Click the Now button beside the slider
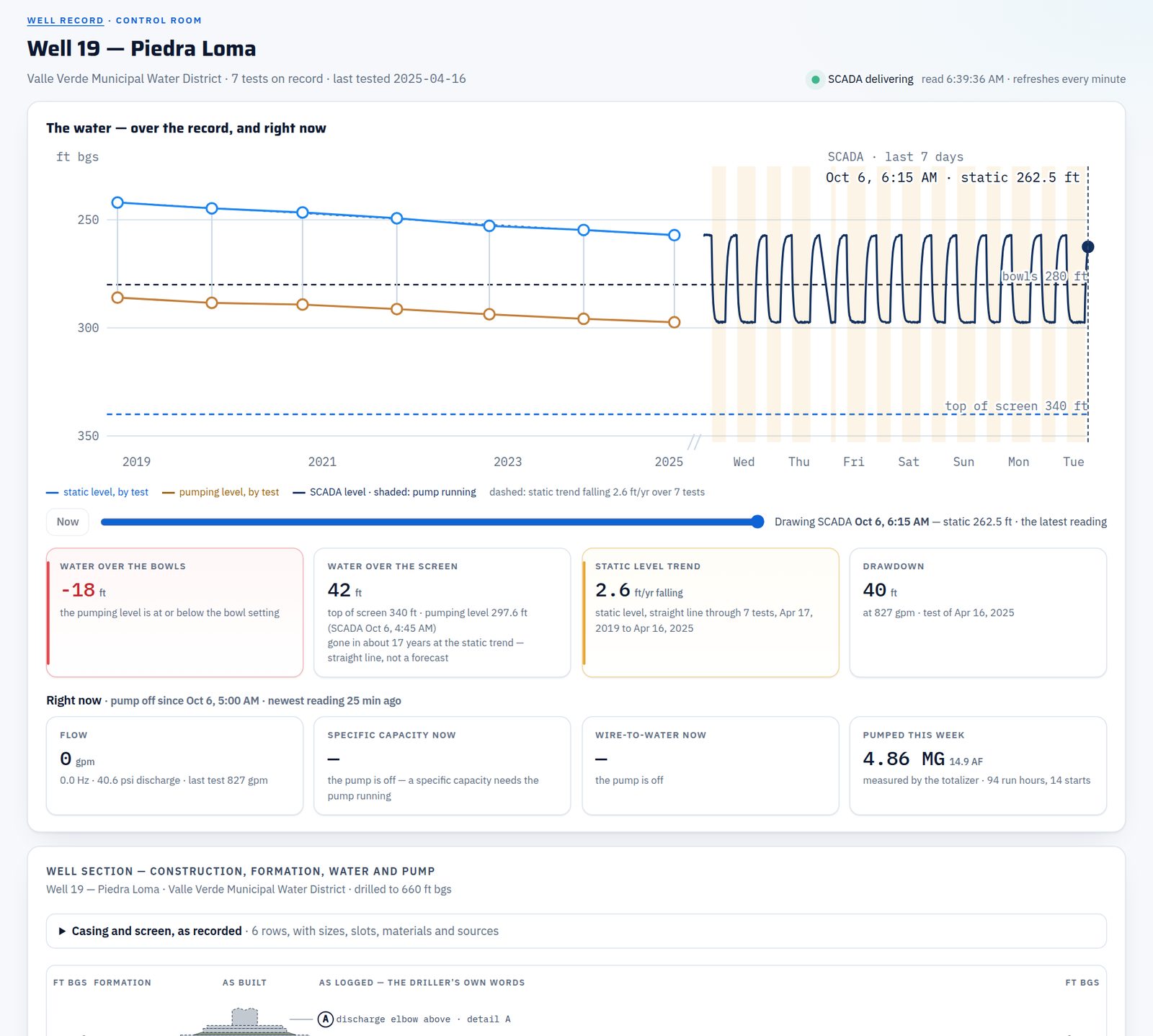1153x1036 pixels. tap(68, 522)
